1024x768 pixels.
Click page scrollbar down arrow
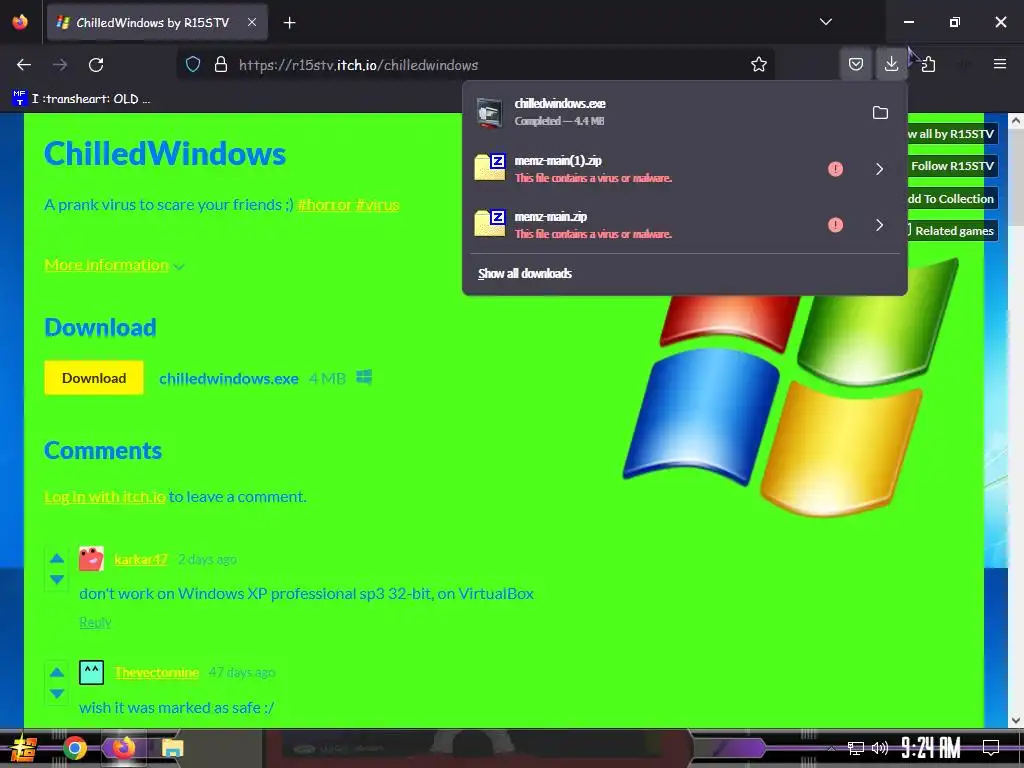pyautogui.click(x=1016, y=720)
